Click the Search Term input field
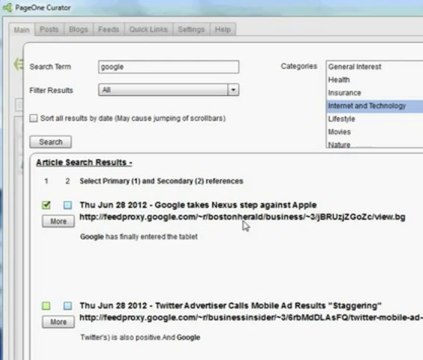 169,67
